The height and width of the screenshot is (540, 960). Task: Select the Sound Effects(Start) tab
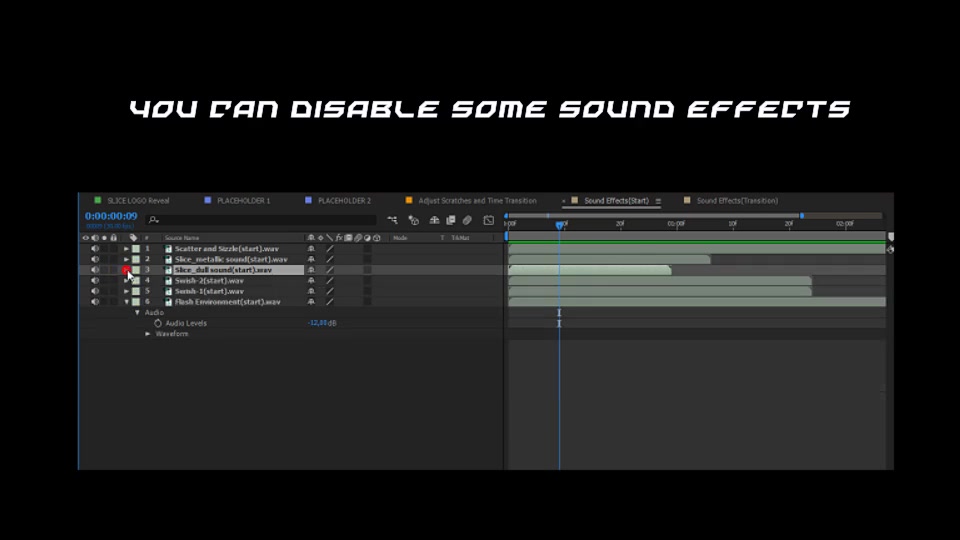616,201
